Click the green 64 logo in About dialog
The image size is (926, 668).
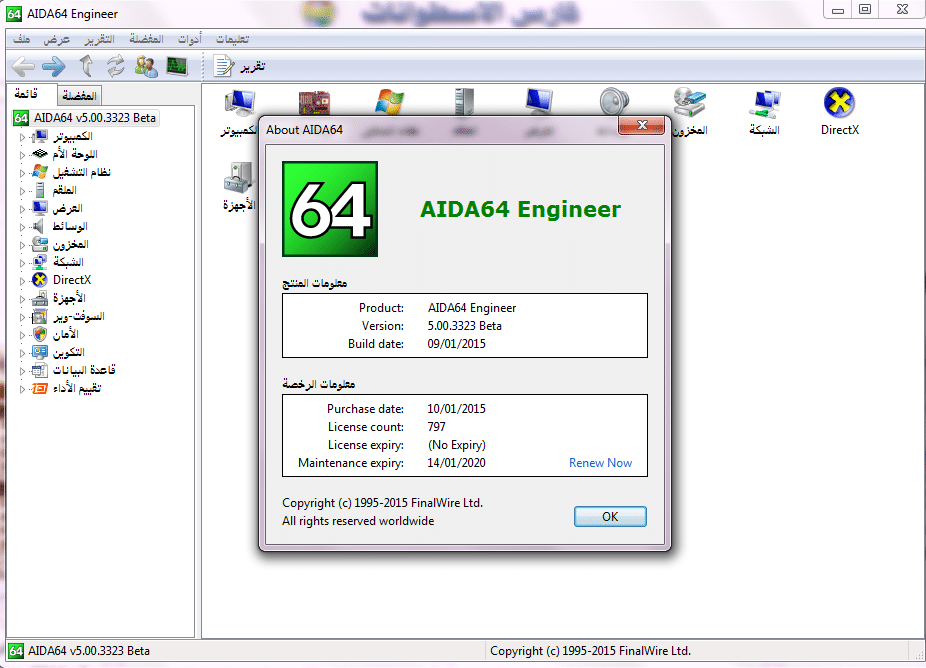tap(330, 209)
